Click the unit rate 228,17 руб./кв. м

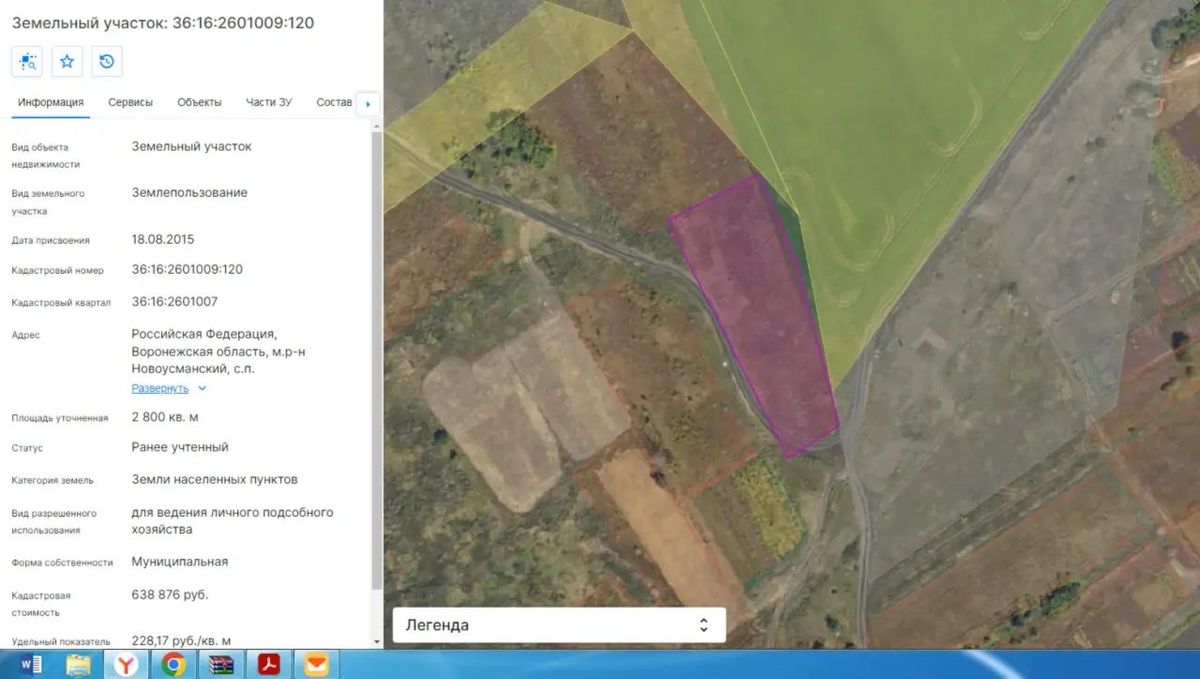[x=182, y=640]
